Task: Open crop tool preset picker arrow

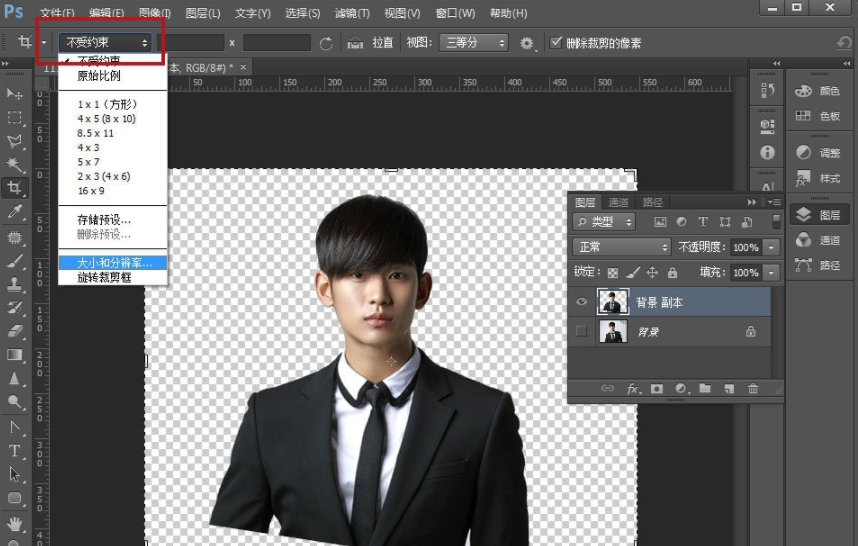Action: point(44,43)
